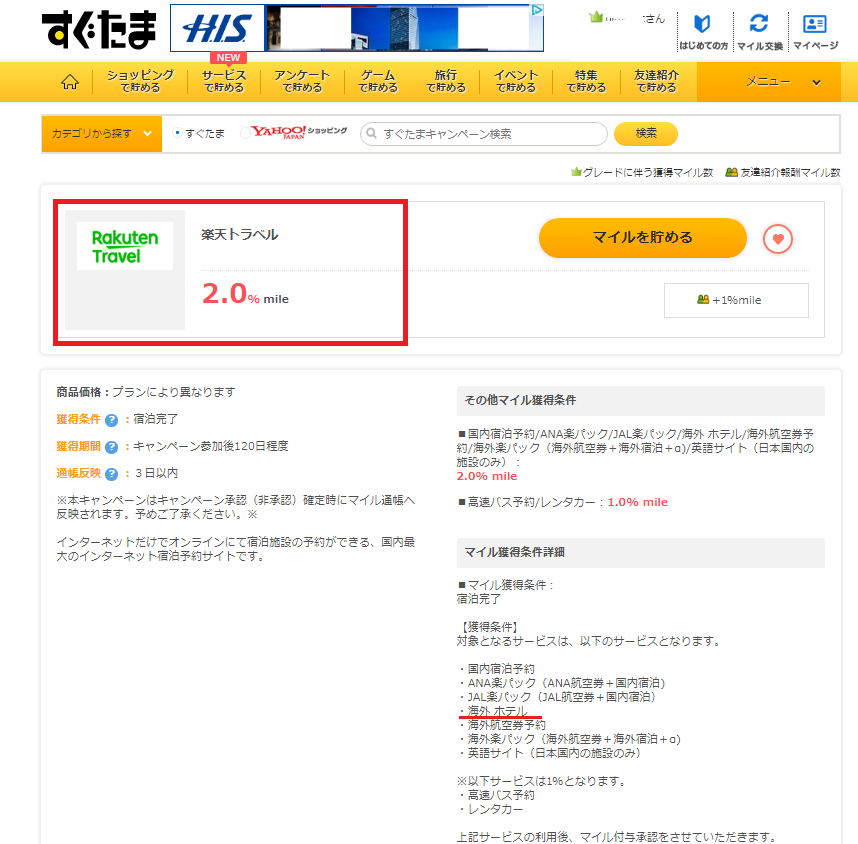Image resolution: width=858 pixels, height=844 pixels.
Task: Open the 友達紹介で貯める menu
Action: pyautogui.click(x=656, y=81)
